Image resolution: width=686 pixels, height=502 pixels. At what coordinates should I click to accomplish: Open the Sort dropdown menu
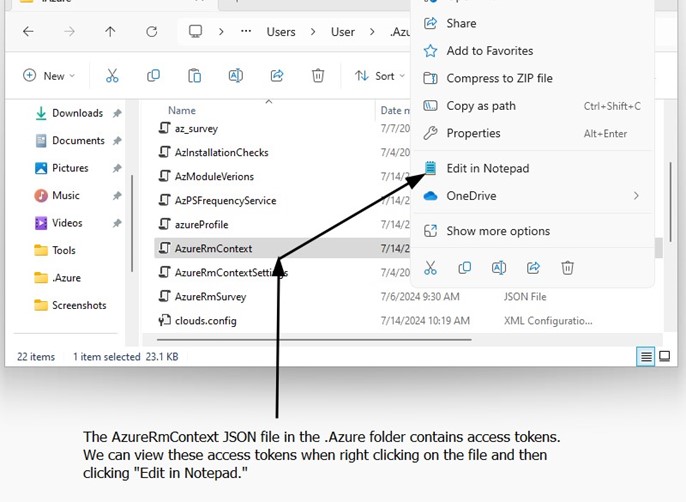tap(379, 76)
